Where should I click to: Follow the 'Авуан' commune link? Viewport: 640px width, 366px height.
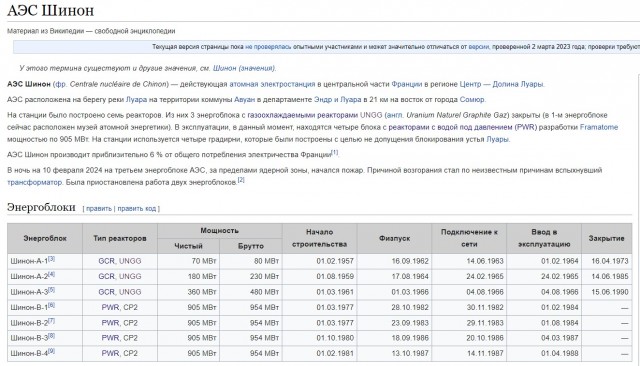tap(244, 100)
